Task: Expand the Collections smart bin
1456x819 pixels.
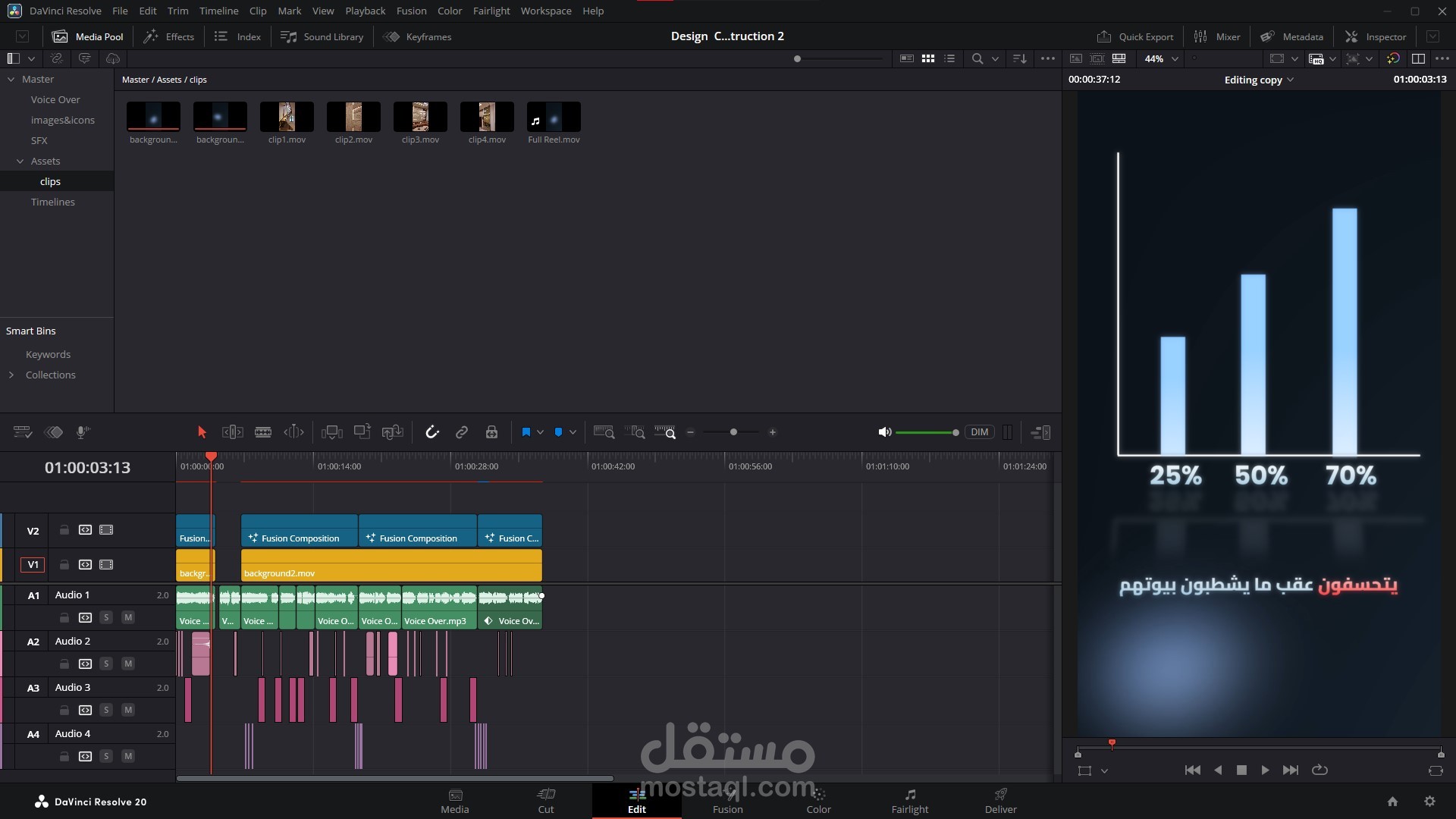Action: click(11, 375)
